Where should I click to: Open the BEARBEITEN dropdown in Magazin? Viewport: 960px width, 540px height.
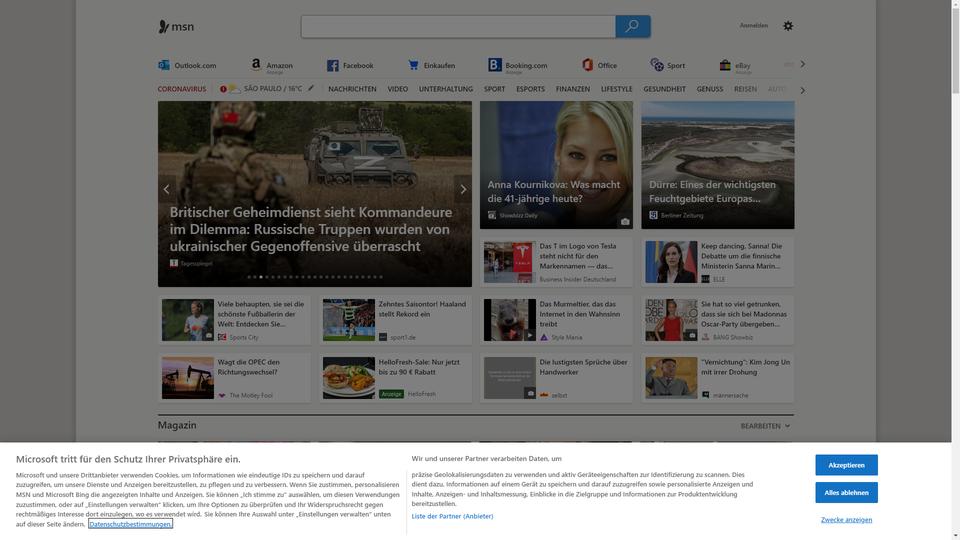[x=765, y=426]
